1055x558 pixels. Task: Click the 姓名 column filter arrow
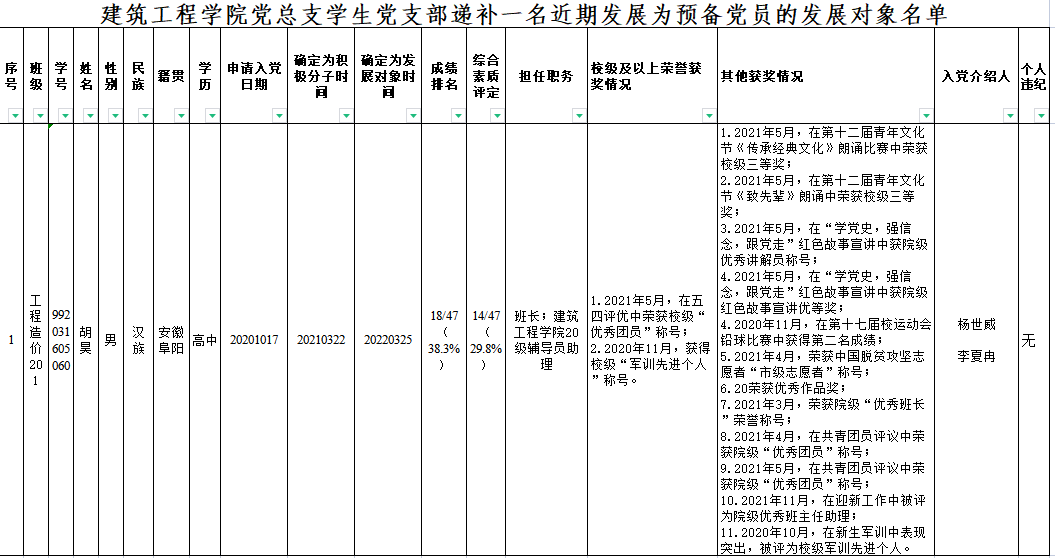tap(91, 116)
